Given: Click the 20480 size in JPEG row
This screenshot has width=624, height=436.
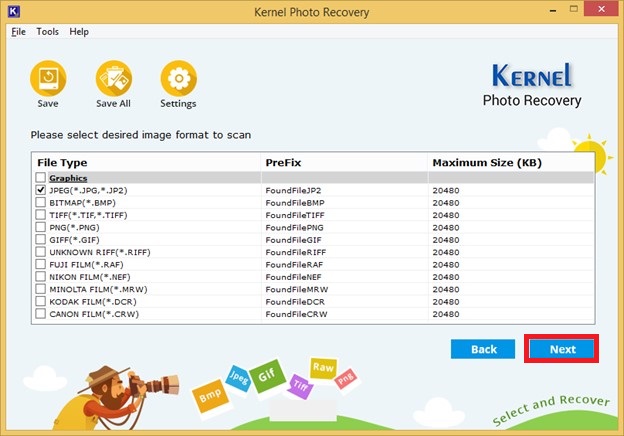Looking at the screenshot, I should 446,191.
